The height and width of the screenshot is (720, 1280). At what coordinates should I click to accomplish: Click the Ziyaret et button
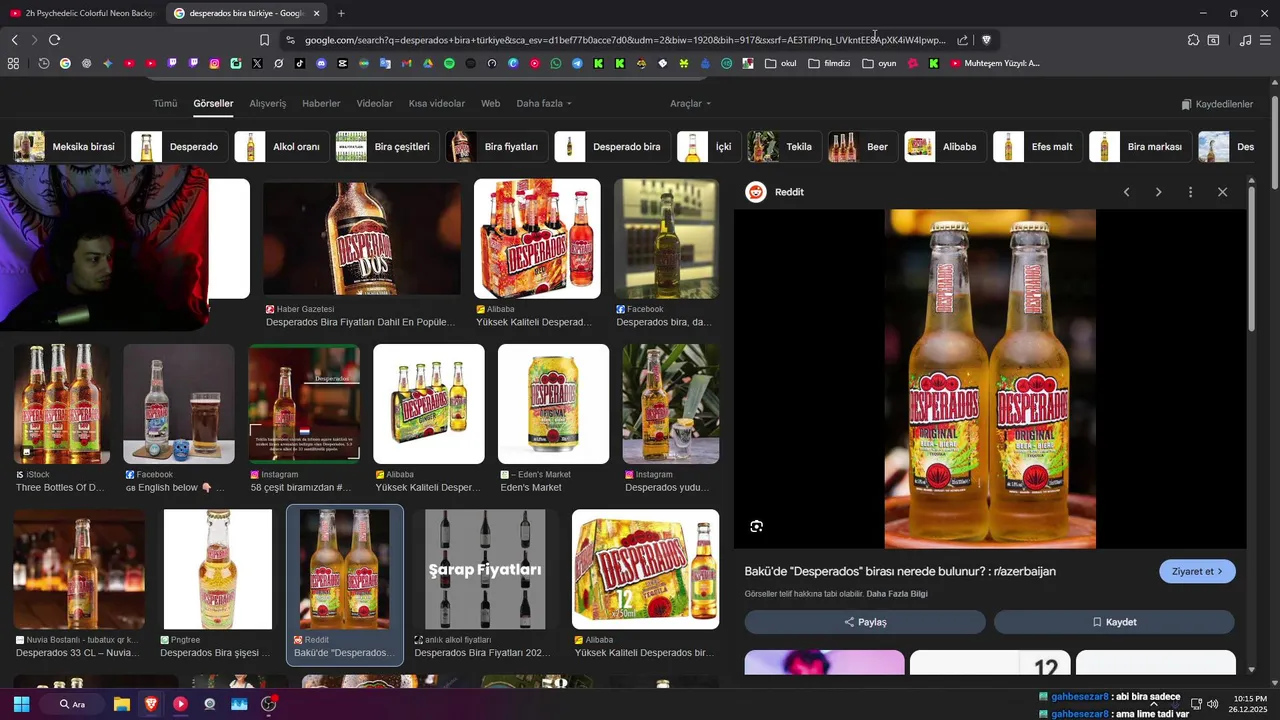[x=1197, y=571]
